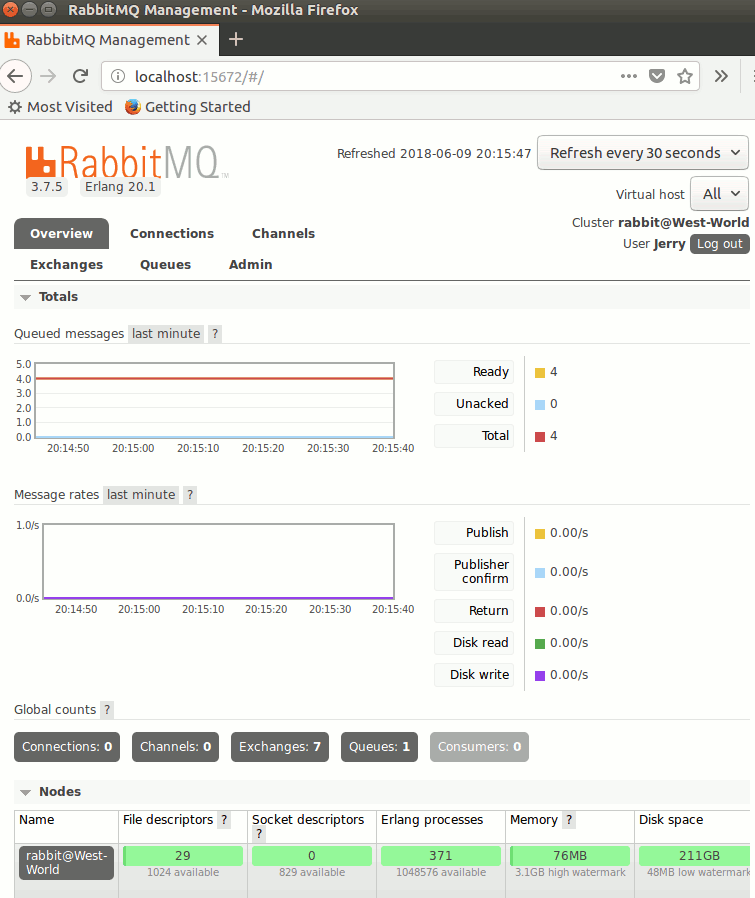This screenshot has height=898, width=755.
Task: Show help for Socket descriptors column
Action: pos(259,834)
